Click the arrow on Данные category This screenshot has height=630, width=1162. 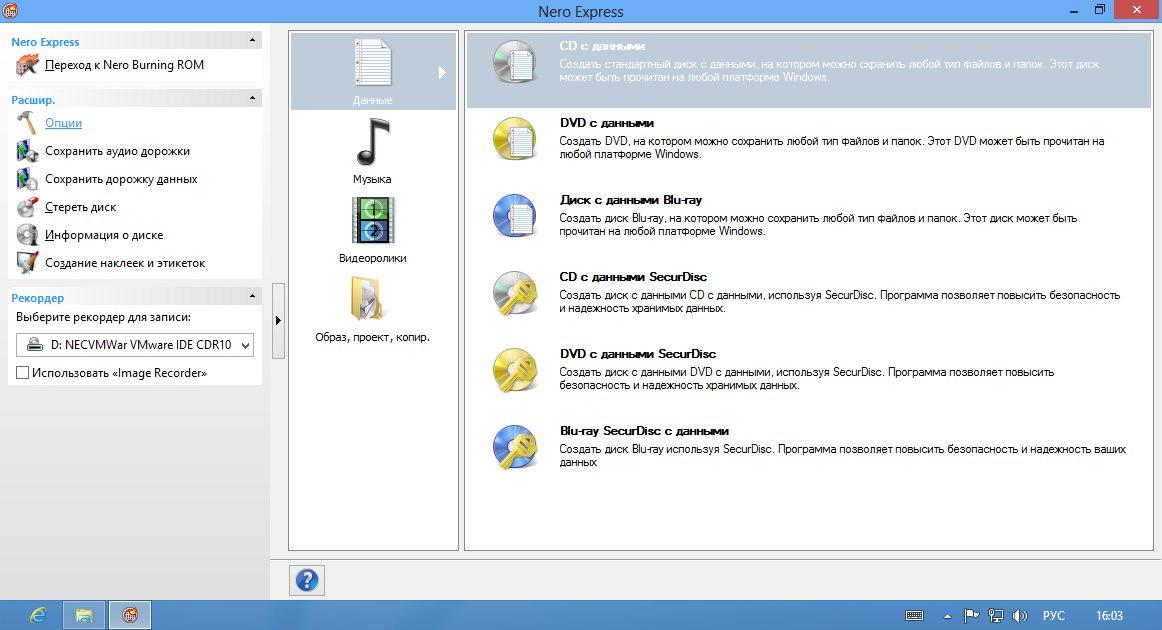[x=442, y=73]
